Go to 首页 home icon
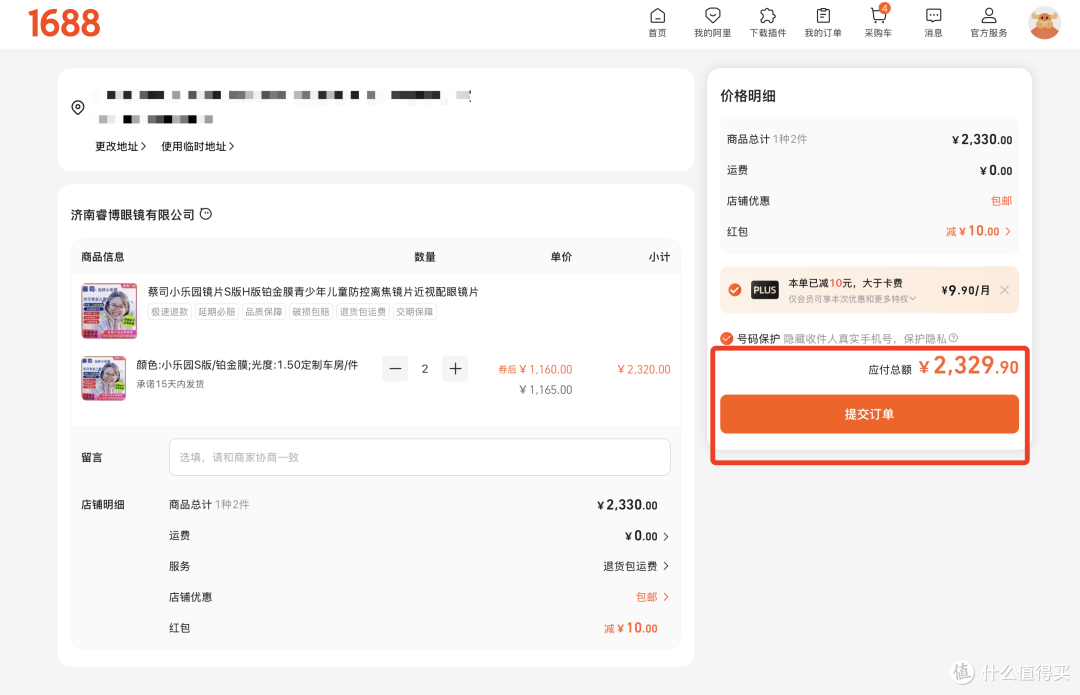 tap(657, 23)
